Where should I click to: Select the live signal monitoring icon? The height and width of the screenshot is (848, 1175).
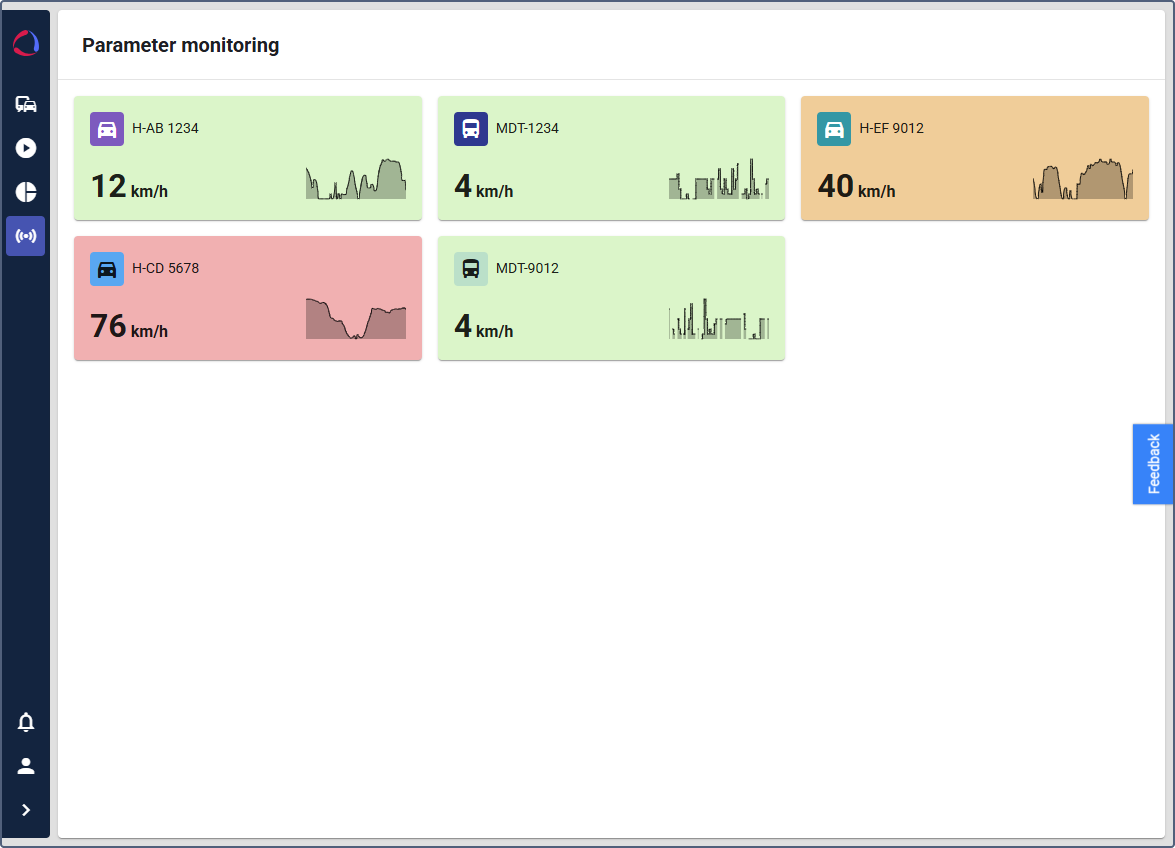click(26, 236)
